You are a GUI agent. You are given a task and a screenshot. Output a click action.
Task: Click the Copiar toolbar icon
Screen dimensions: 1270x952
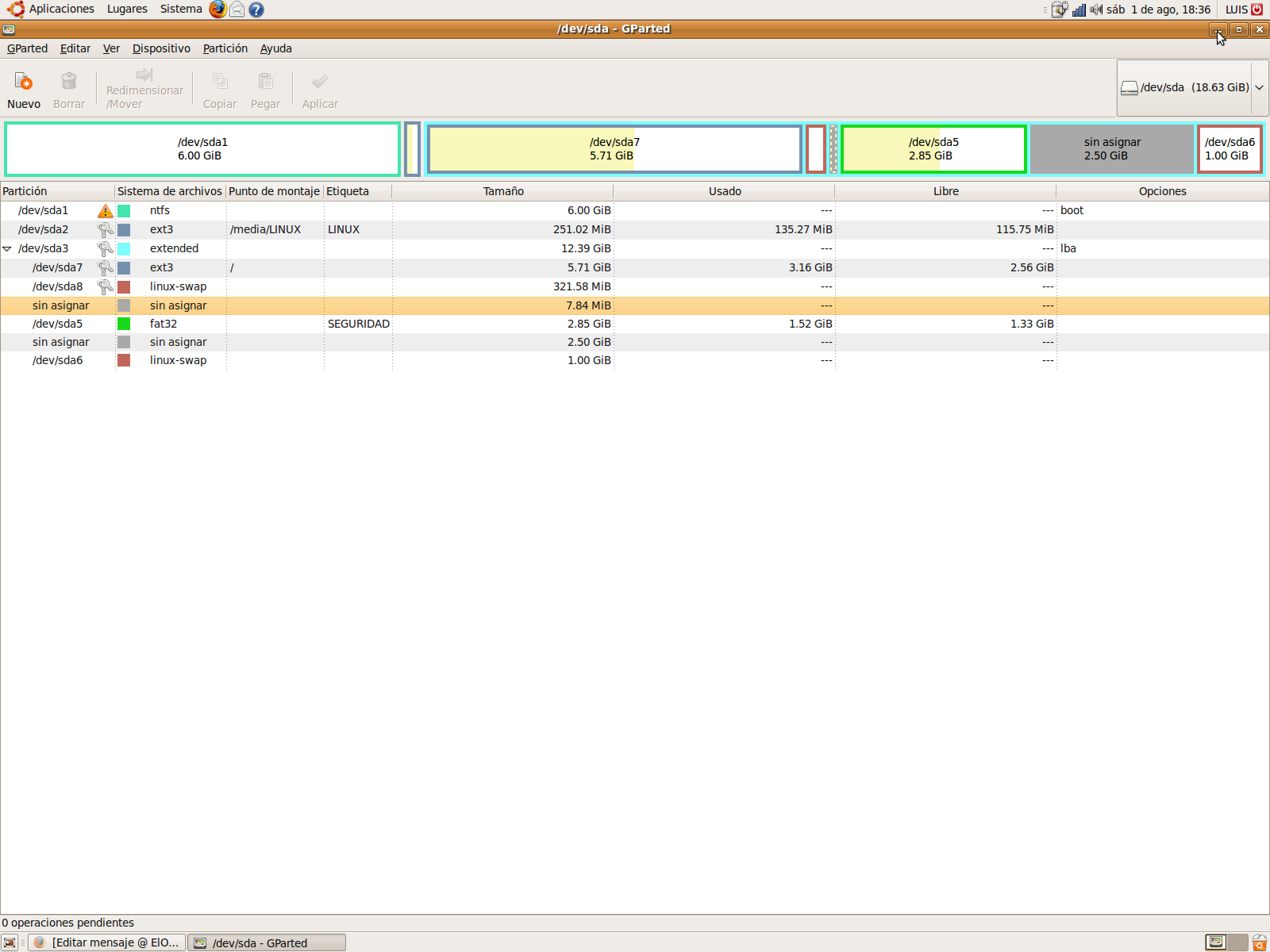coord(220,82)
